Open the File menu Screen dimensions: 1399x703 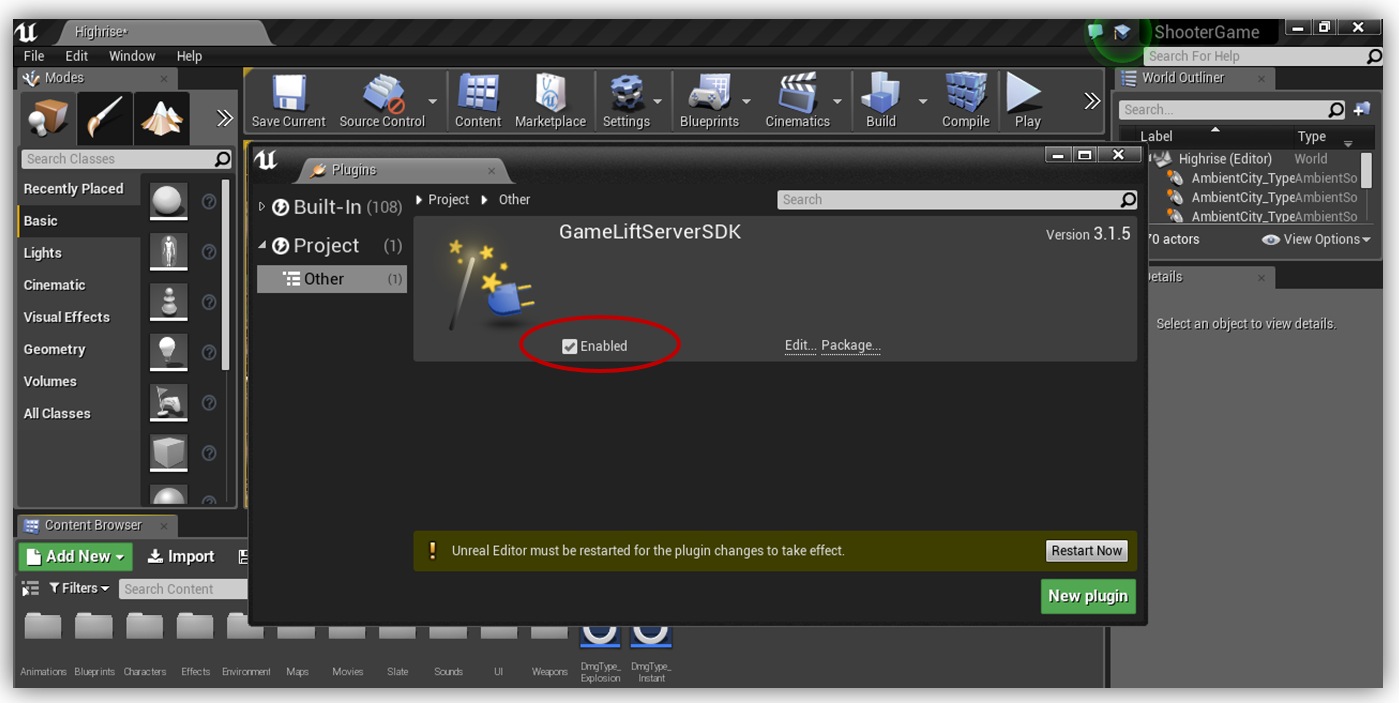34,56
